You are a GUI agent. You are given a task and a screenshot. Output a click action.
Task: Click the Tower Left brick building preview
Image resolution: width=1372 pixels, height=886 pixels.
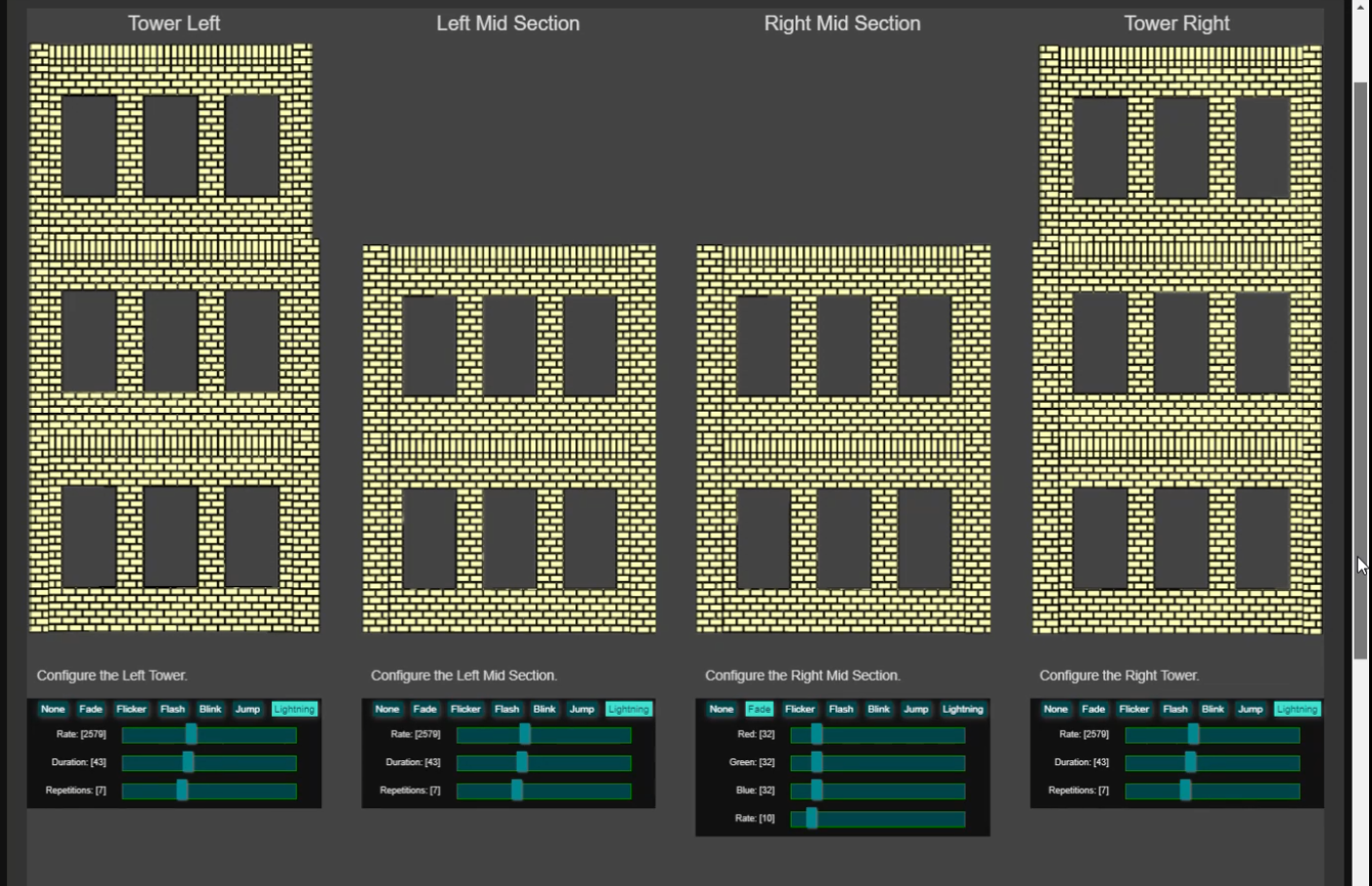[173, 338]
